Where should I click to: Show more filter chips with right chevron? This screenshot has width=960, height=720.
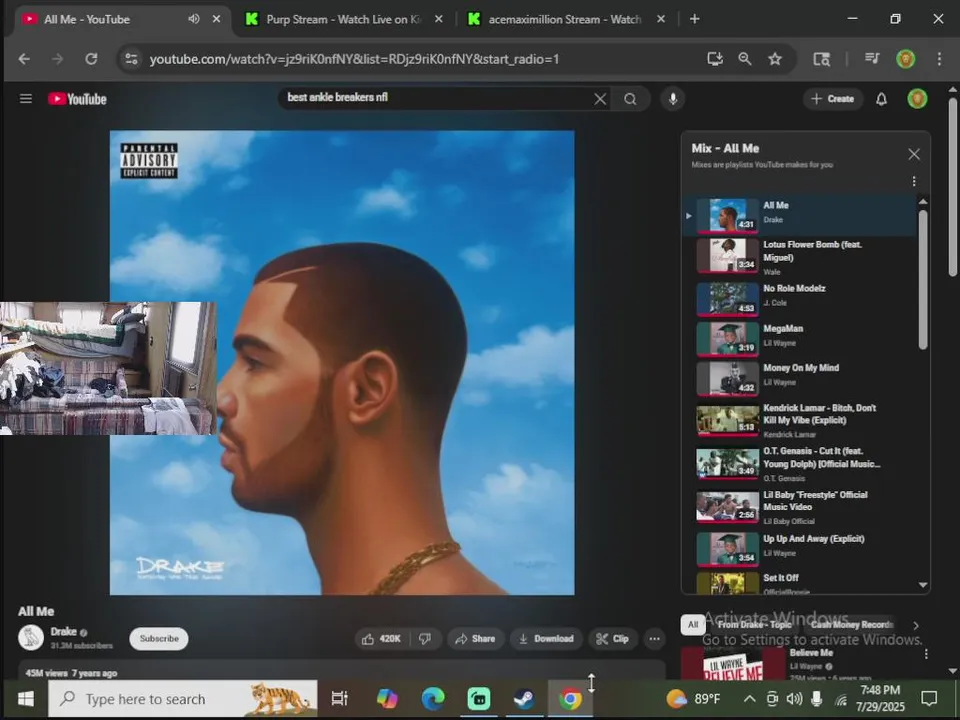click(915, 625)
